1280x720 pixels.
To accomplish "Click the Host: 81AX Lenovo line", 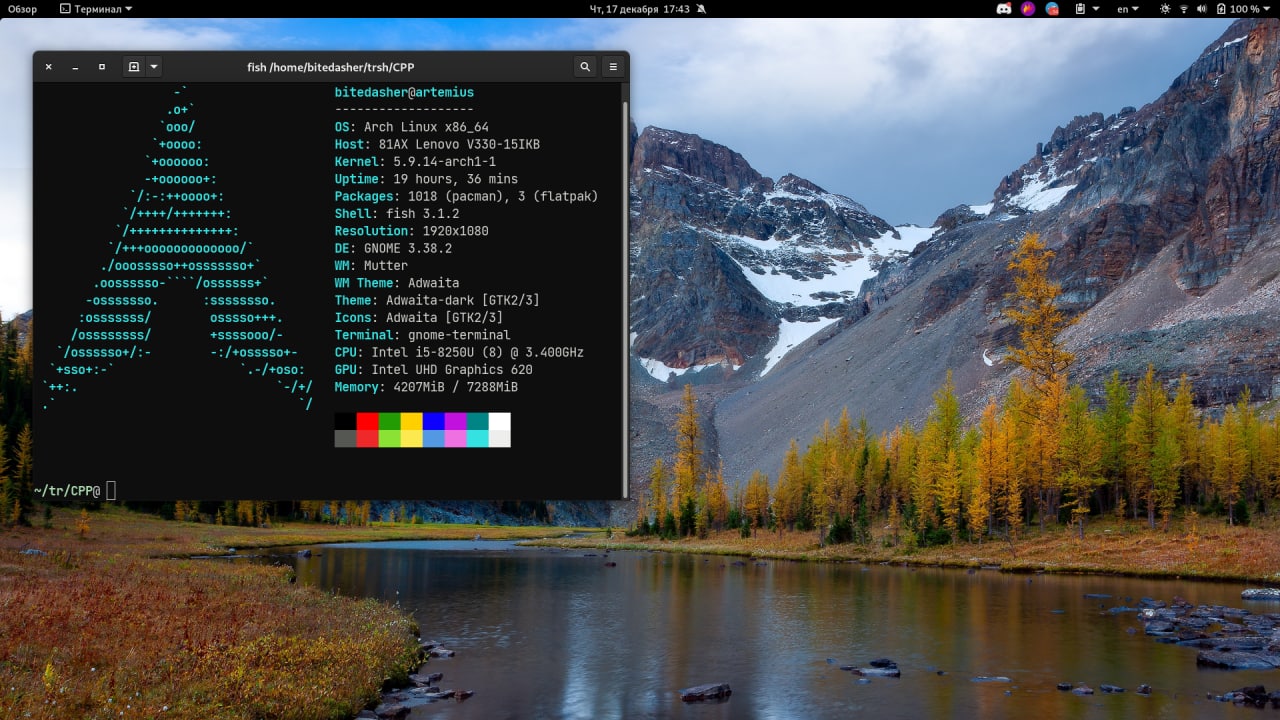I will coord(437,144).
